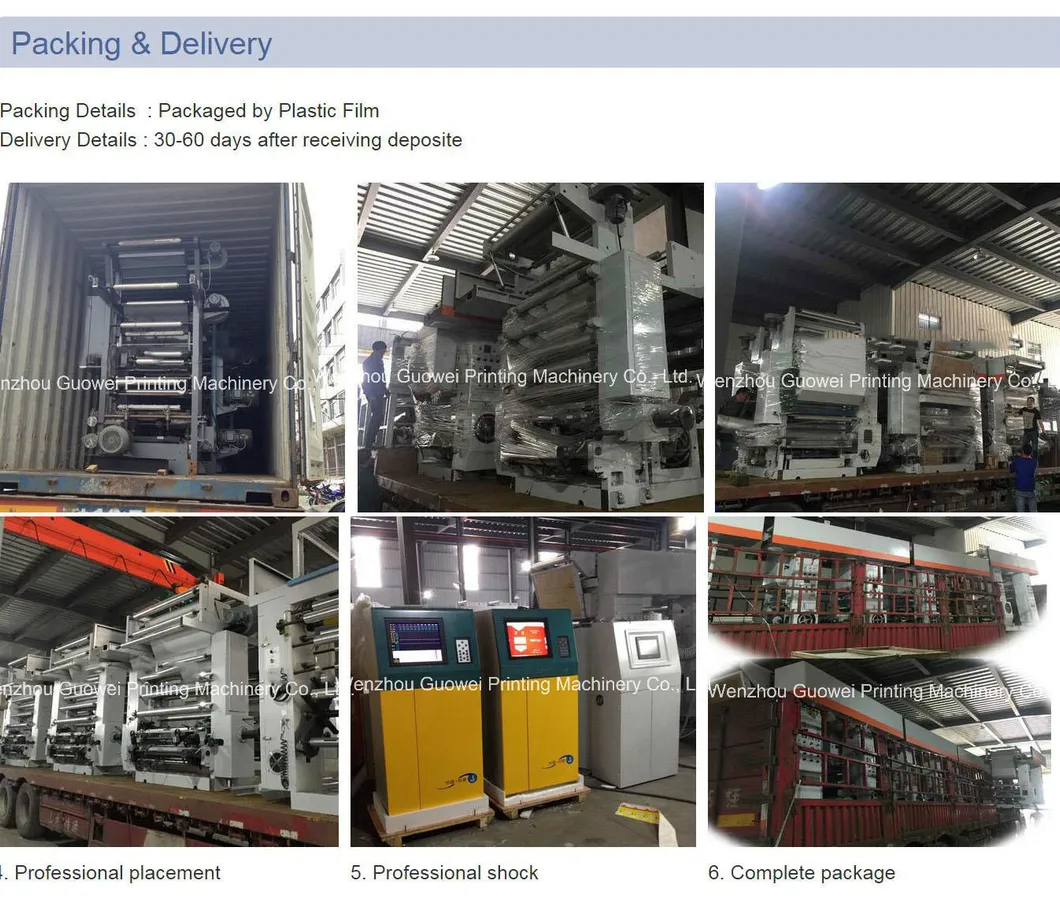This screenshot has width=1060, height=899.
Task: Click the Packing Details text line
Action: coord(189,111)
